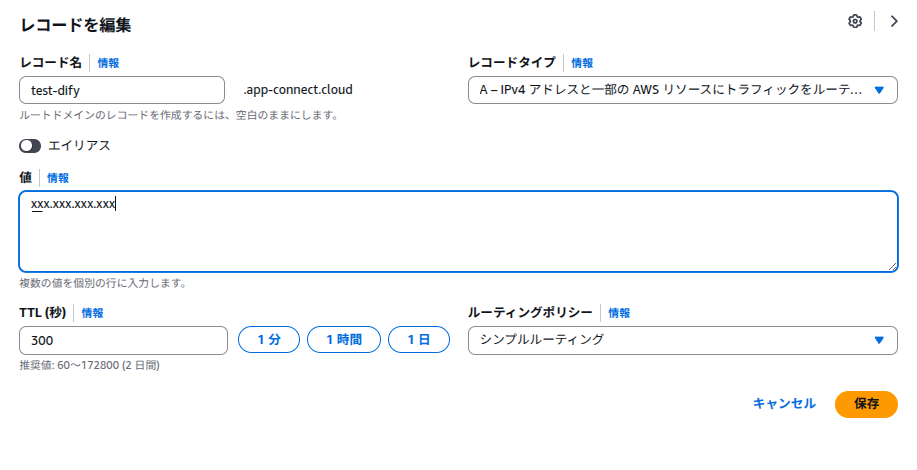Collapse panel with right chevron arrow
Viewport: 917px width, 470px height.
coord(894,22)
